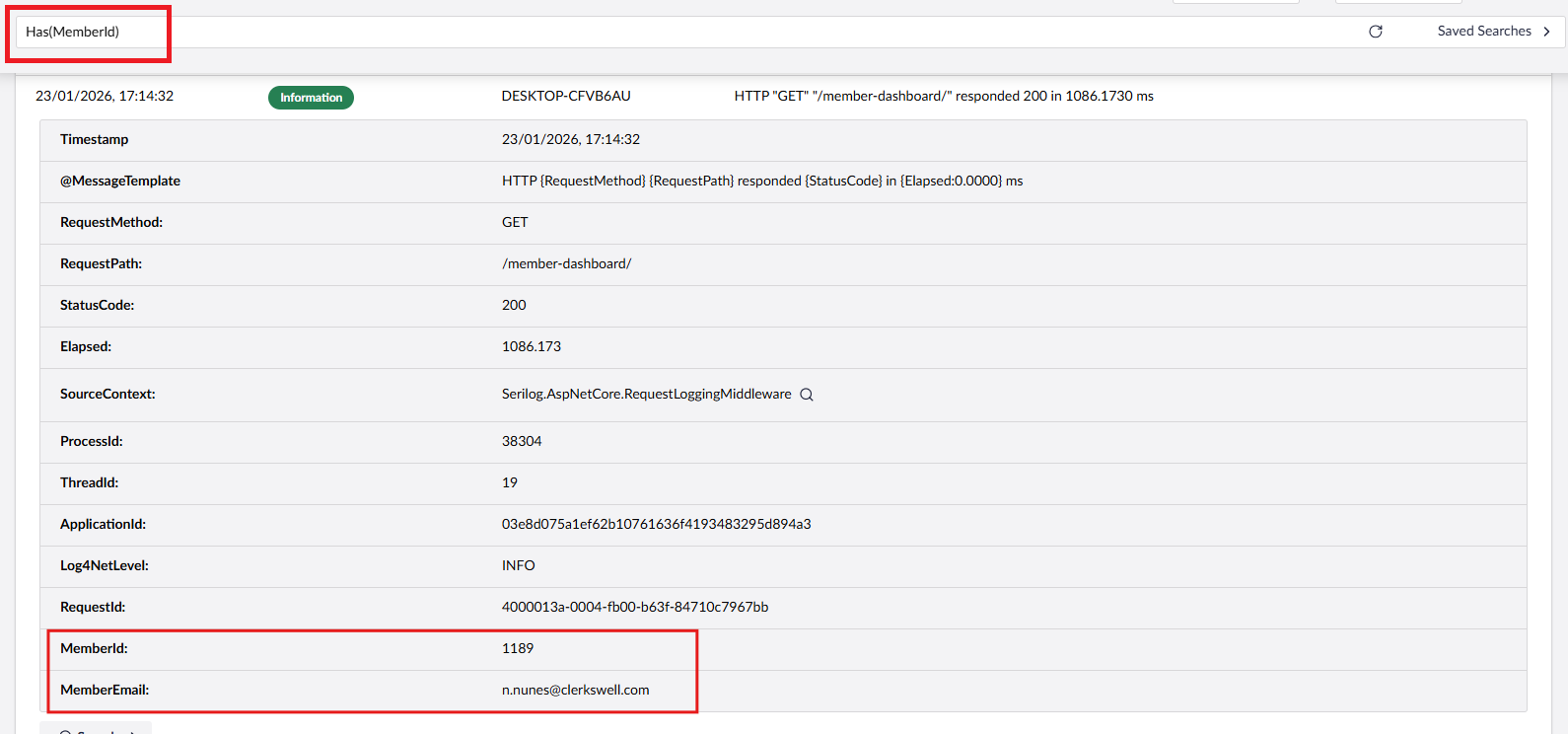1568x734 pixels.
Task: Click the ProcessId value 38304
Action: (x=522, y=441)
